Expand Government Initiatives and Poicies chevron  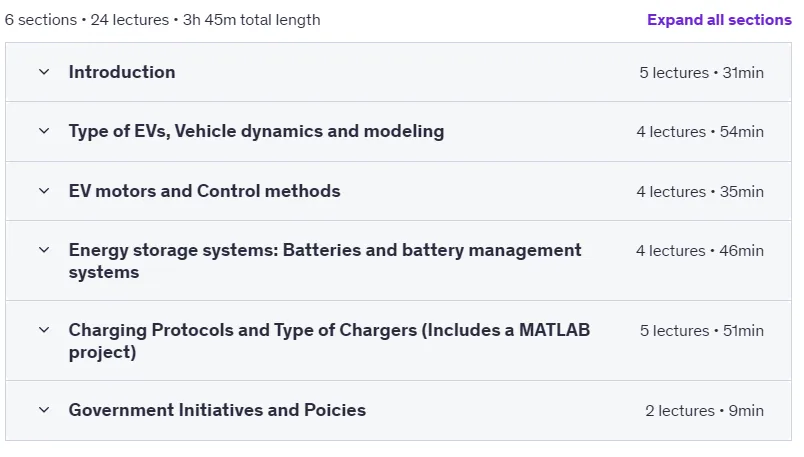tap(44, 410)
